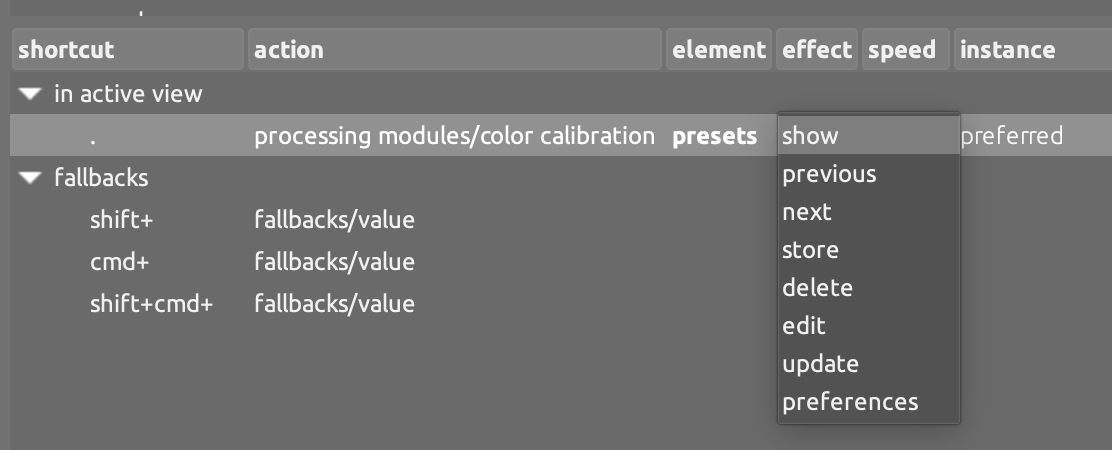Click the effect column header
Image resolution: width=1112 pixels, height=450 pixels.
[817, 49]
